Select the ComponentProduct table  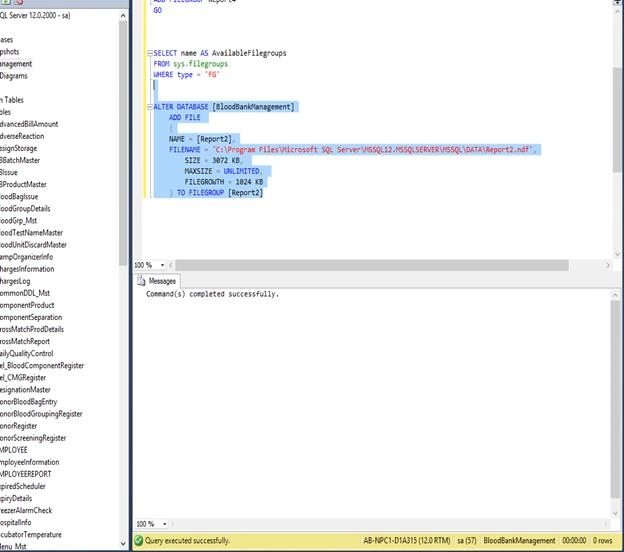point(27,305)
